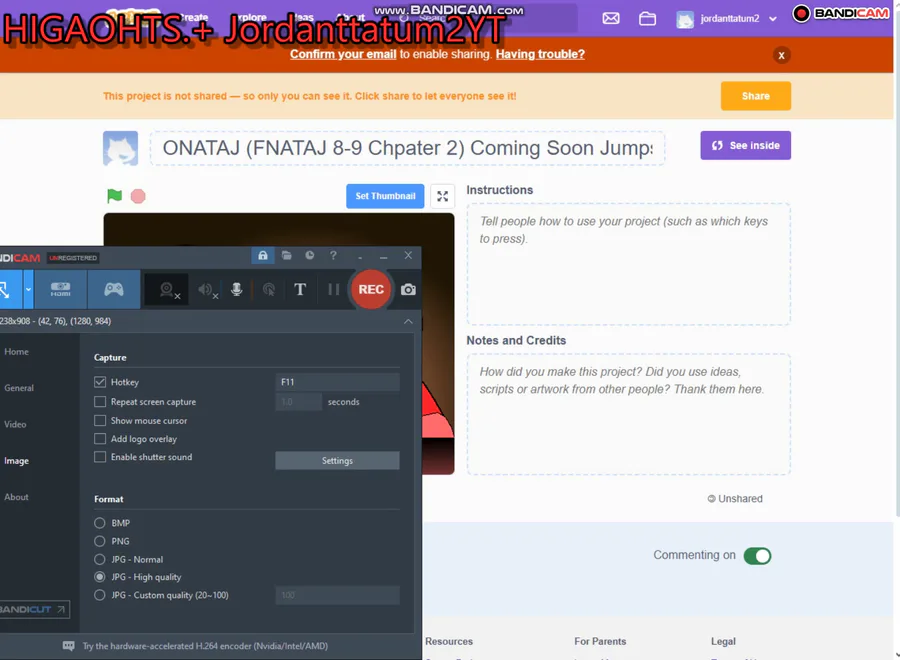
Task: Click the project author avatar
Action: click(121, 148)
